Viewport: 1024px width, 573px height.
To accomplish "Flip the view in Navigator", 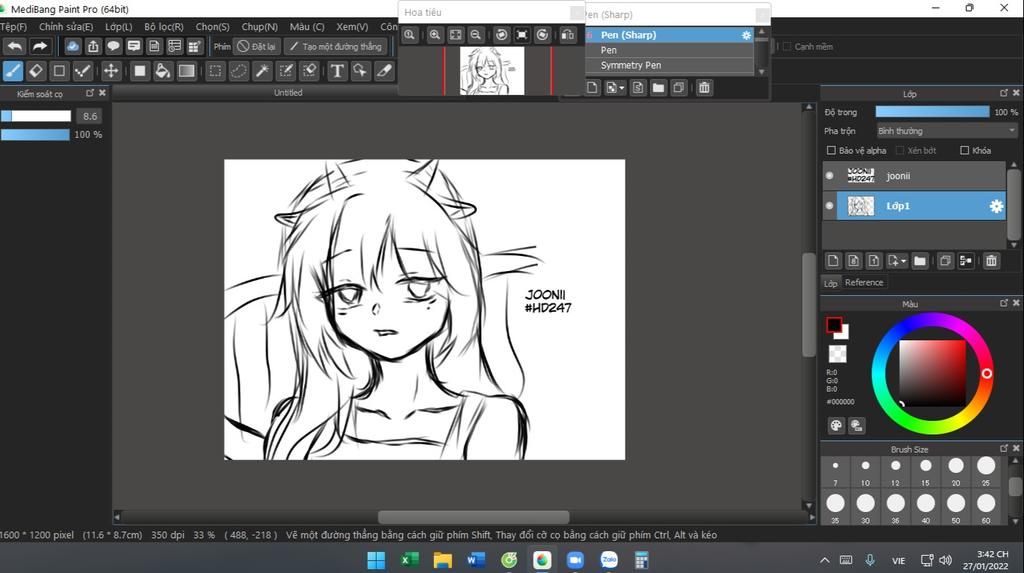I will tap(568, 35).
